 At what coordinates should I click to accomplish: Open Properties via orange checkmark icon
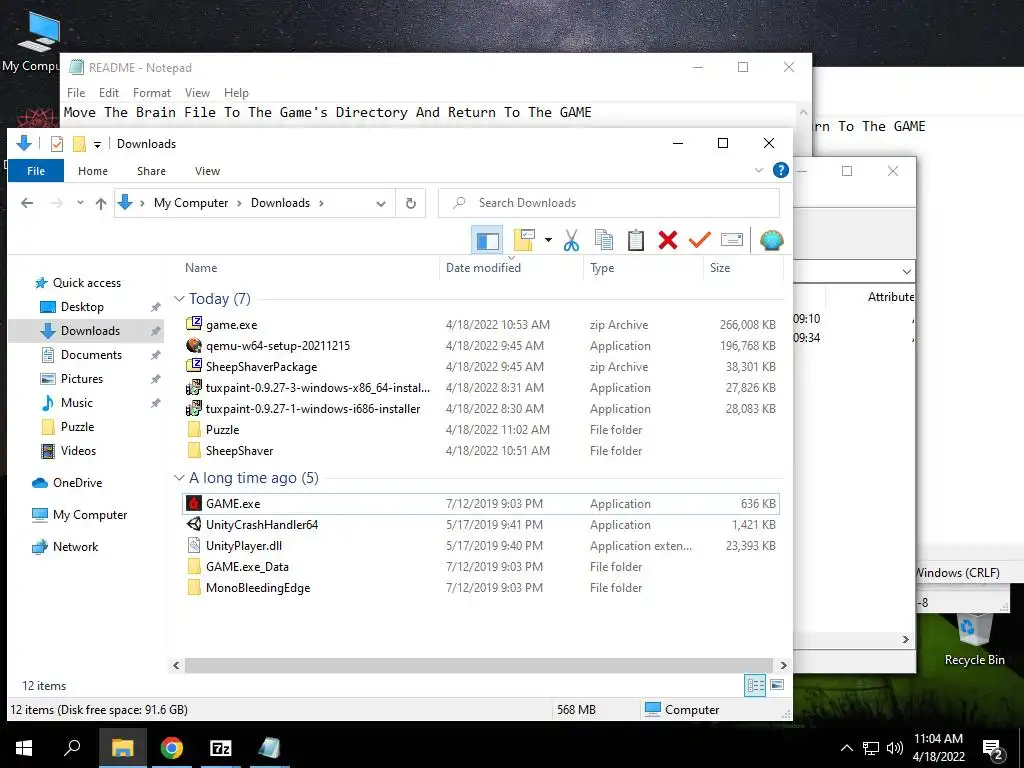click(x=699, y=240)
